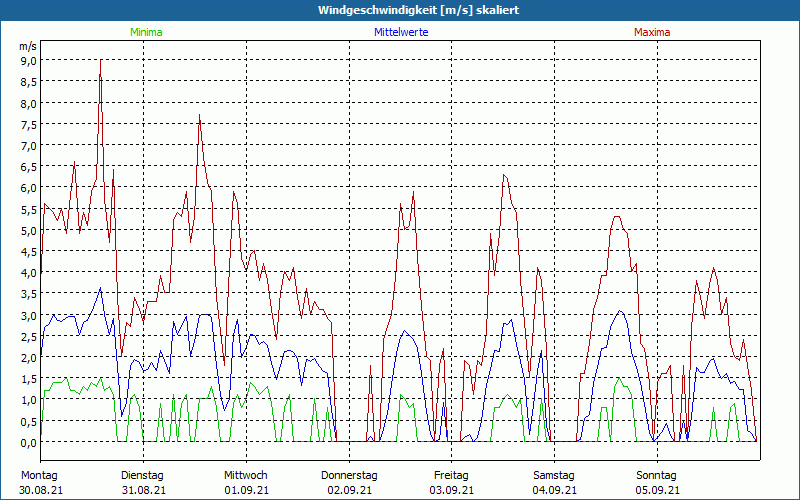Viewport: 800px width, 500px height.
Task: Click the 7,5 y-axis value
Action: point(29,124)
